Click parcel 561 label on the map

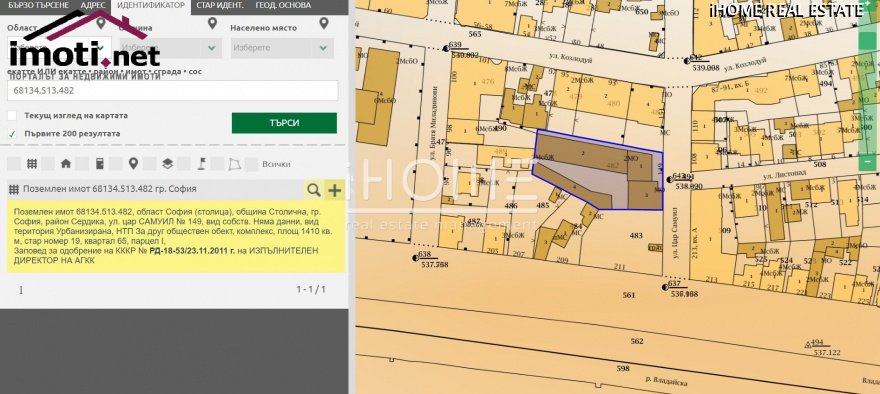(x=629, y=295)
